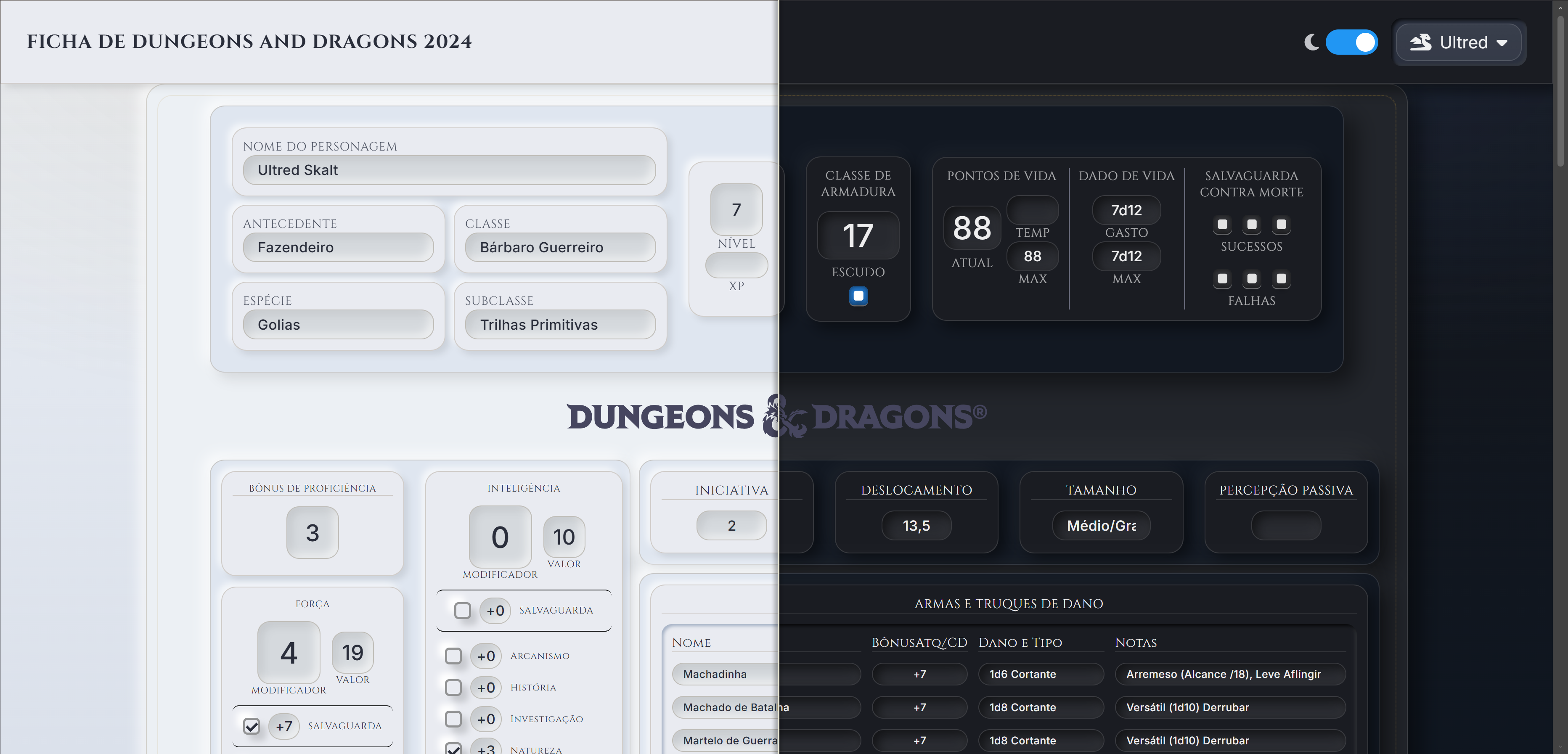Enable the Arcanismo skill proficiency checkbox

(x=453, y=656)
